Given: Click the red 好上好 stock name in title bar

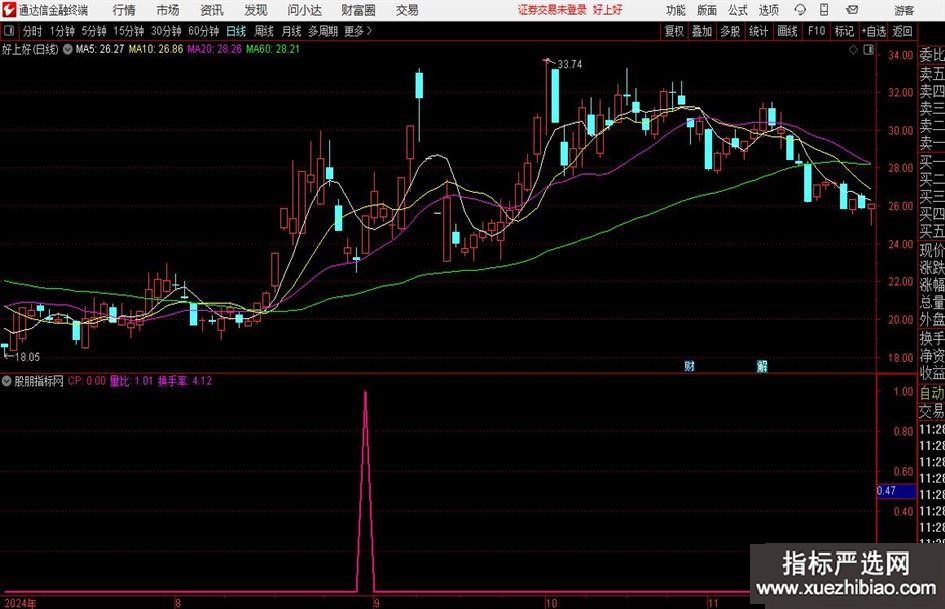Looking at the screenshot, I should pos(608,10).
